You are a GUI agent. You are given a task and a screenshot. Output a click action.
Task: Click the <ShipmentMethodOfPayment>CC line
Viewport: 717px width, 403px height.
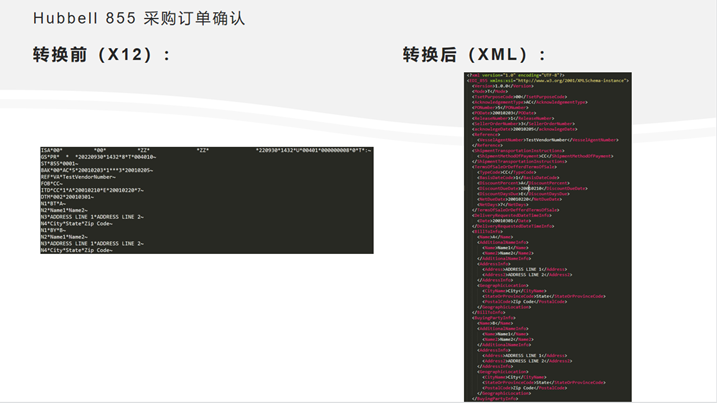pyautogui.click(x=545, y=156)
